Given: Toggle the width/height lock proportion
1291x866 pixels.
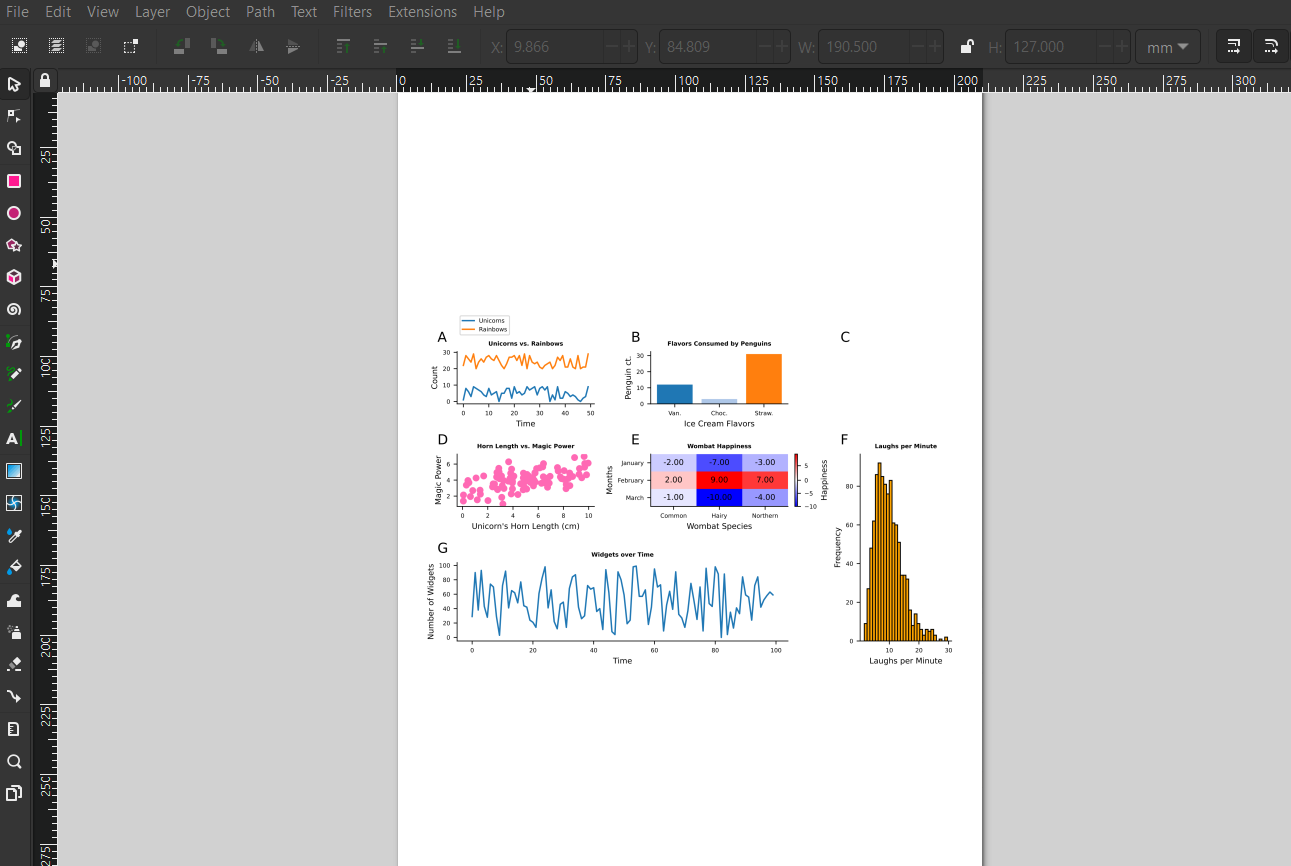Looking at the screenshot, I should (967, 46).
